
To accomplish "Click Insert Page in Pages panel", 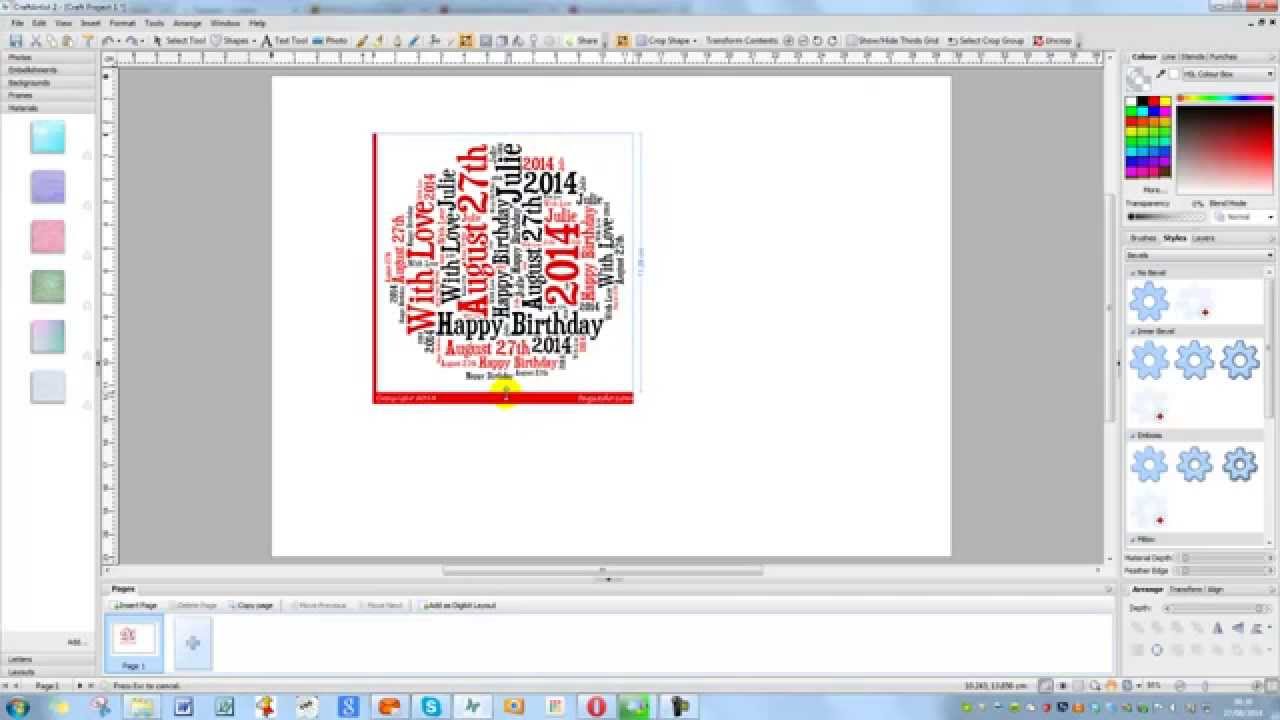I will (136, 605).
